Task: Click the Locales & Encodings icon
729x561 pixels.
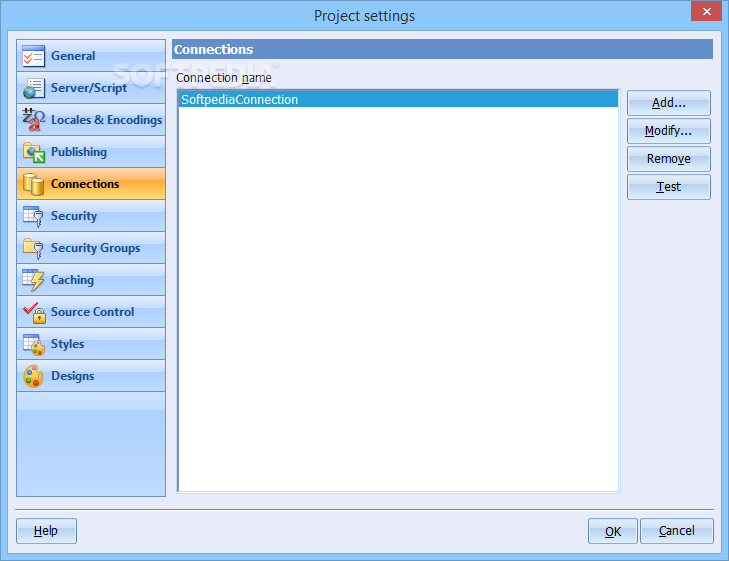Action: pos(33,120)
